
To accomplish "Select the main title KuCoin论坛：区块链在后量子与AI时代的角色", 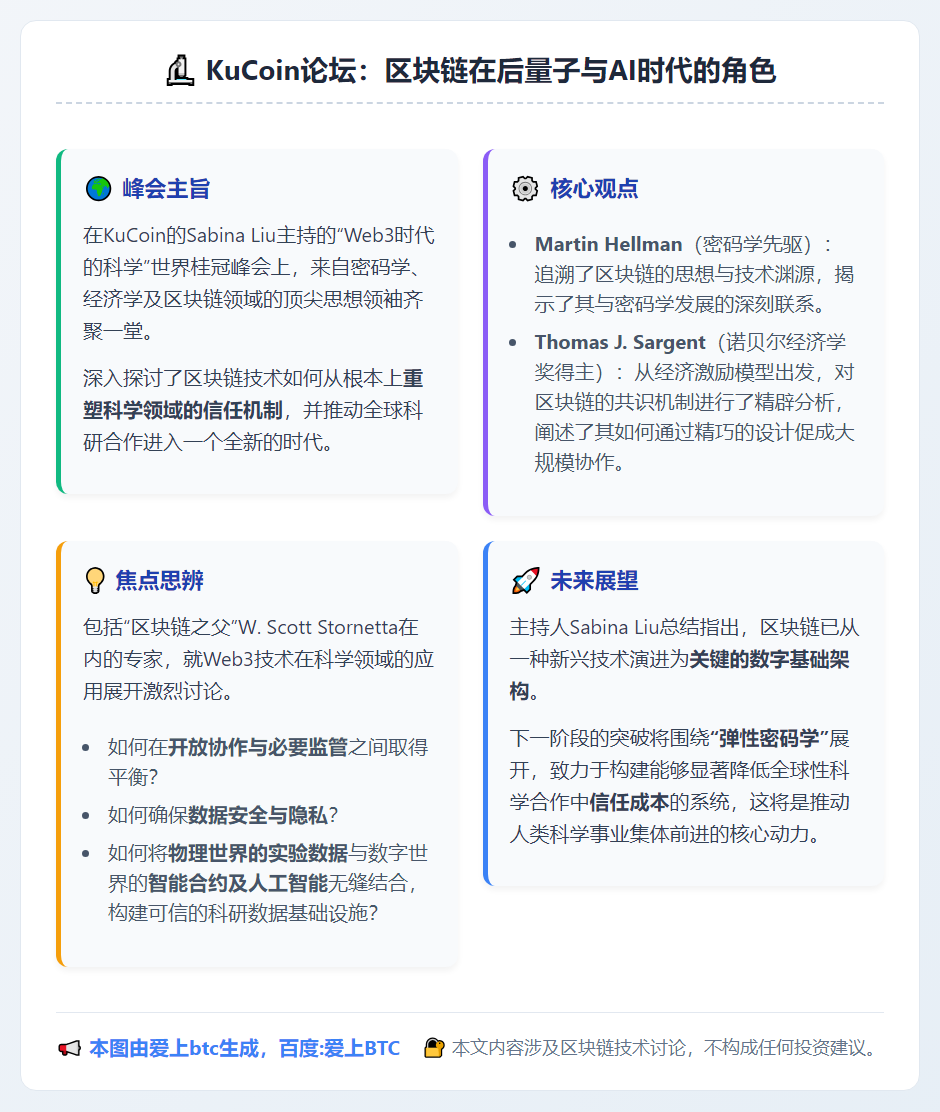I will 491,71.
